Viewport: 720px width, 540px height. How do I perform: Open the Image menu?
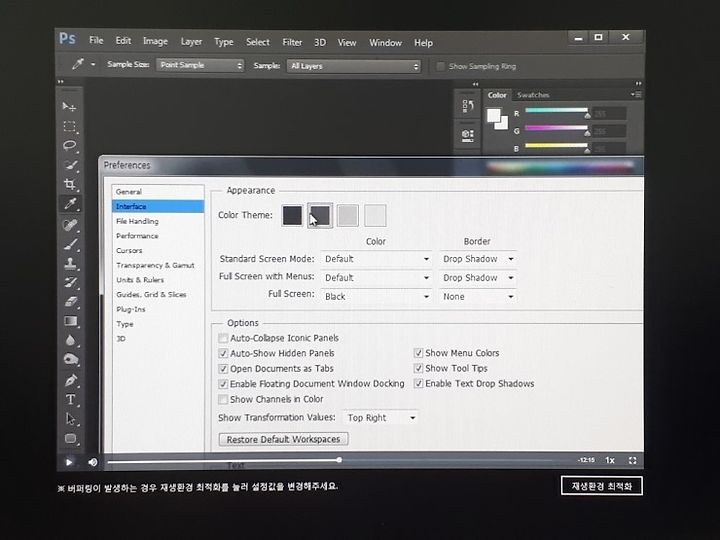click(x=155, y=41)
